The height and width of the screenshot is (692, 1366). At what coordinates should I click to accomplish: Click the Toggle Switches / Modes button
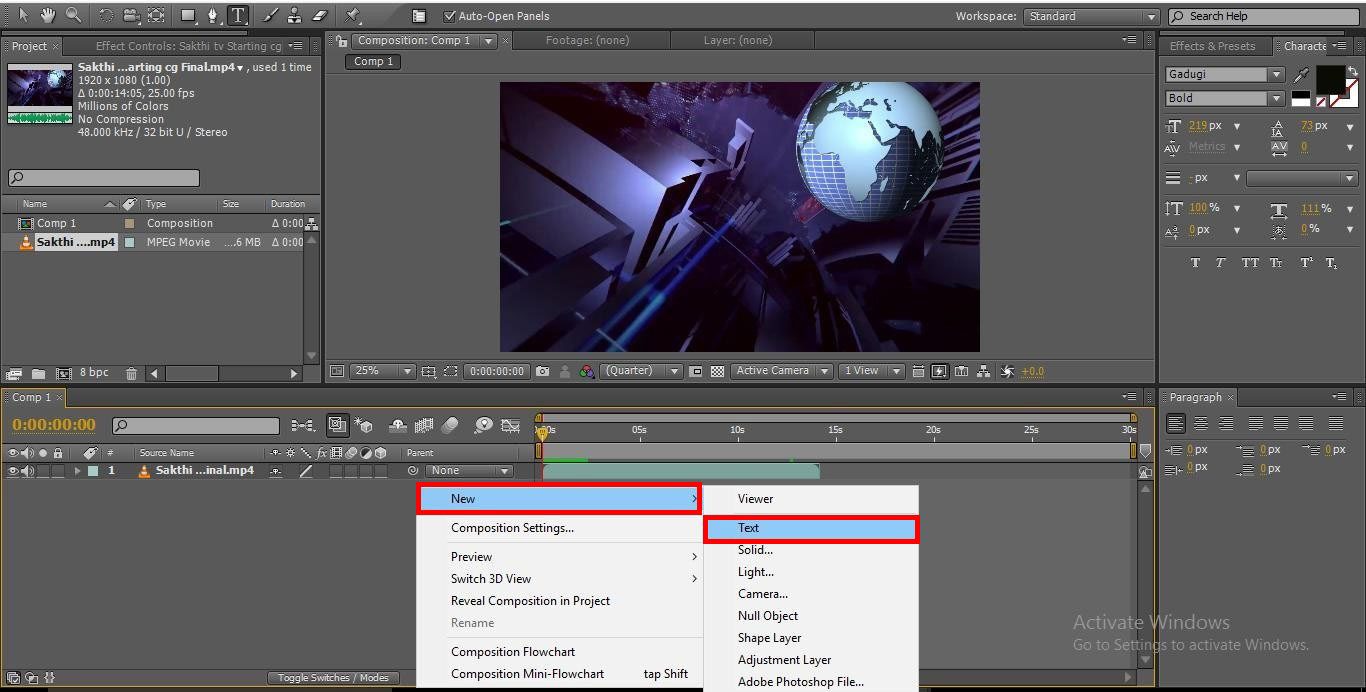[x=333, y=677]
